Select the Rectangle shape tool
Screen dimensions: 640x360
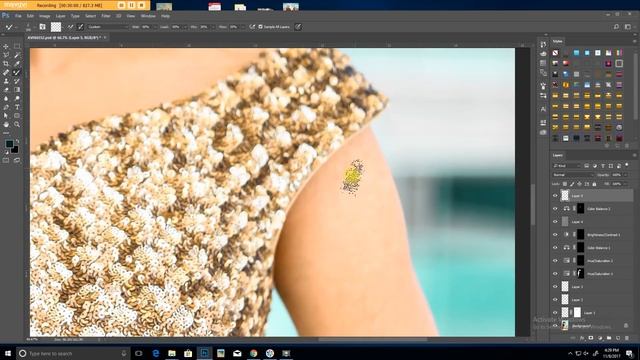coord(17,116)
